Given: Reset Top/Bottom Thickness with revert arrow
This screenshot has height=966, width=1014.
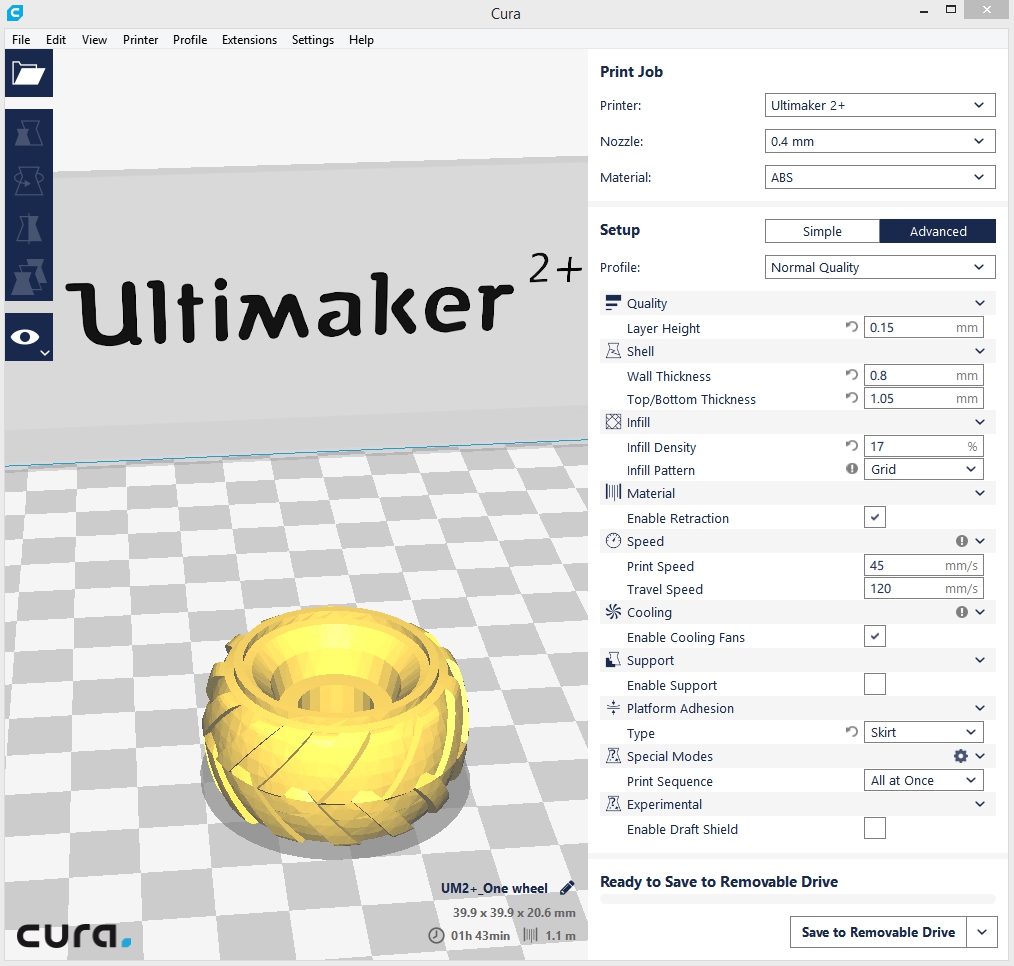Looking at the screenshot, I should click(852, 398).
